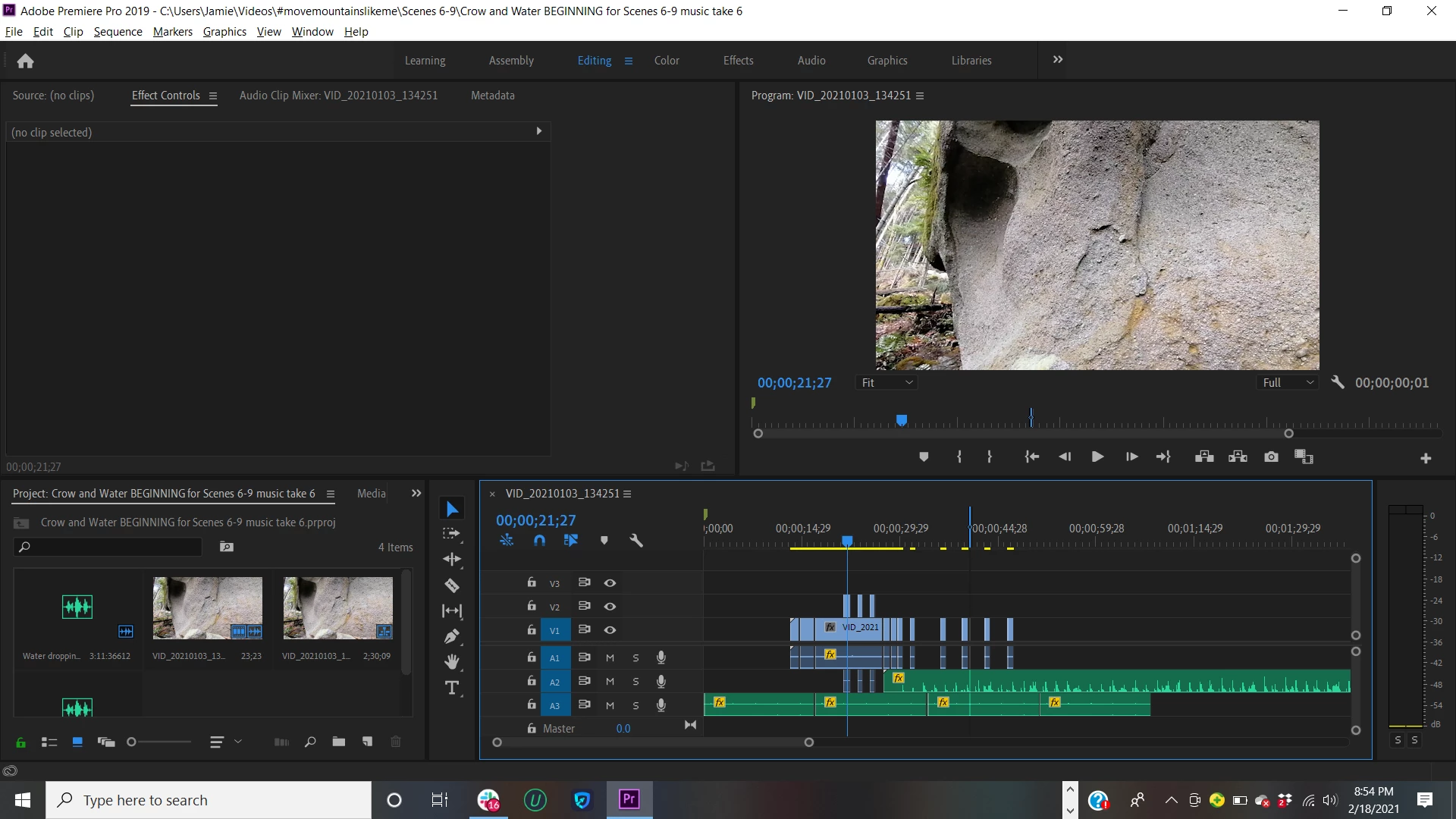Add a marker in Program monitor
Viewport: 1456px width, 819px height.
point(924,457)
